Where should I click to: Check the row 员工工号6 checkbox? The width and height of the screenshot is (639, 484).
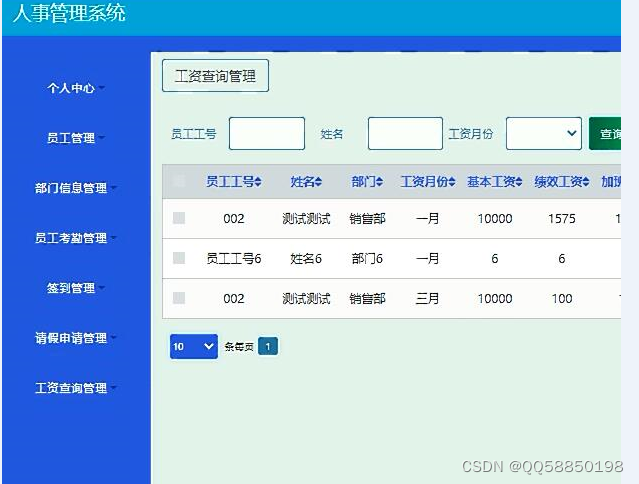point(179,258)
